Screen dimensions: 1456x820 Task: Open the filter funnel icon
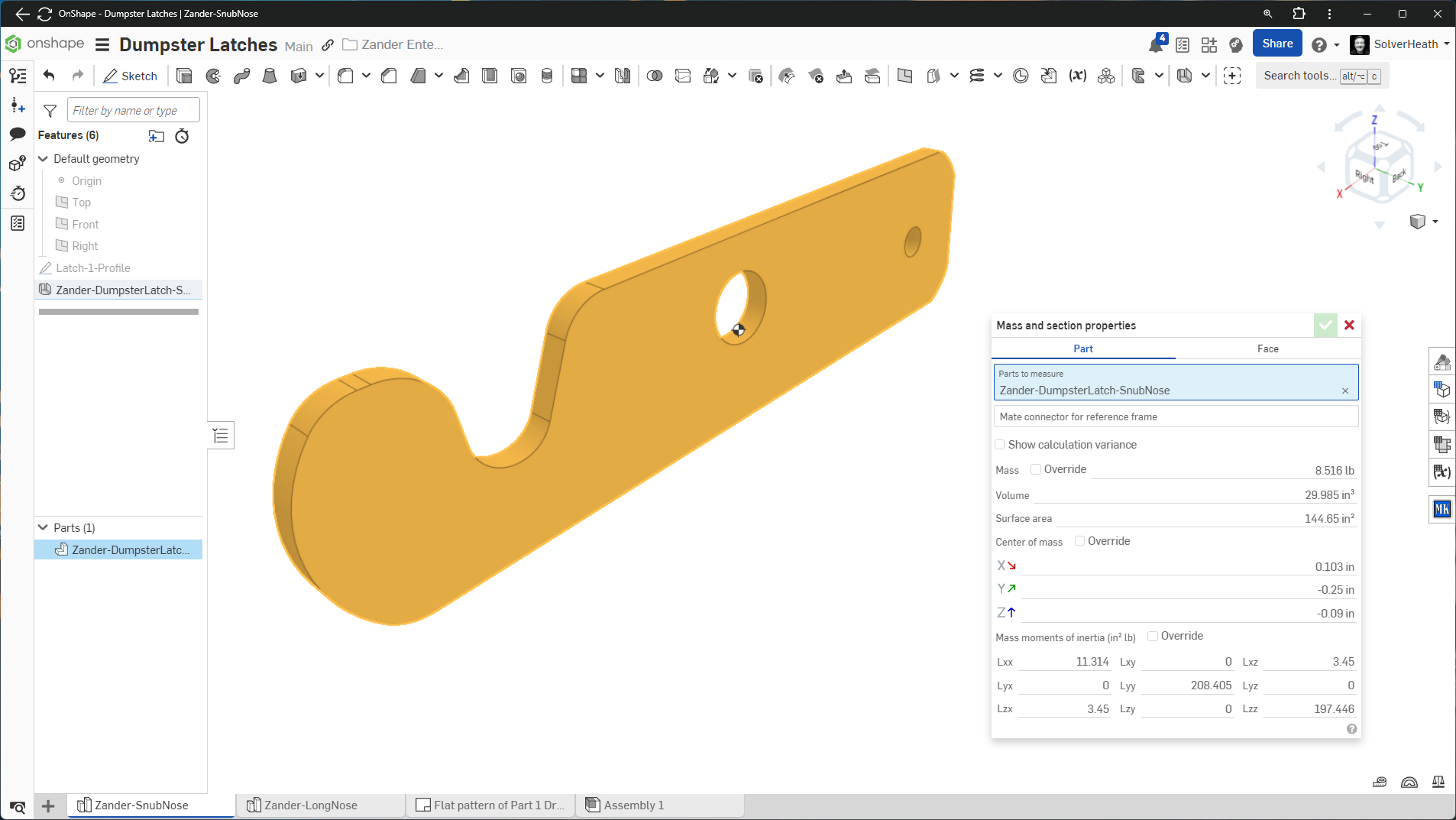(x=50, y=111)
